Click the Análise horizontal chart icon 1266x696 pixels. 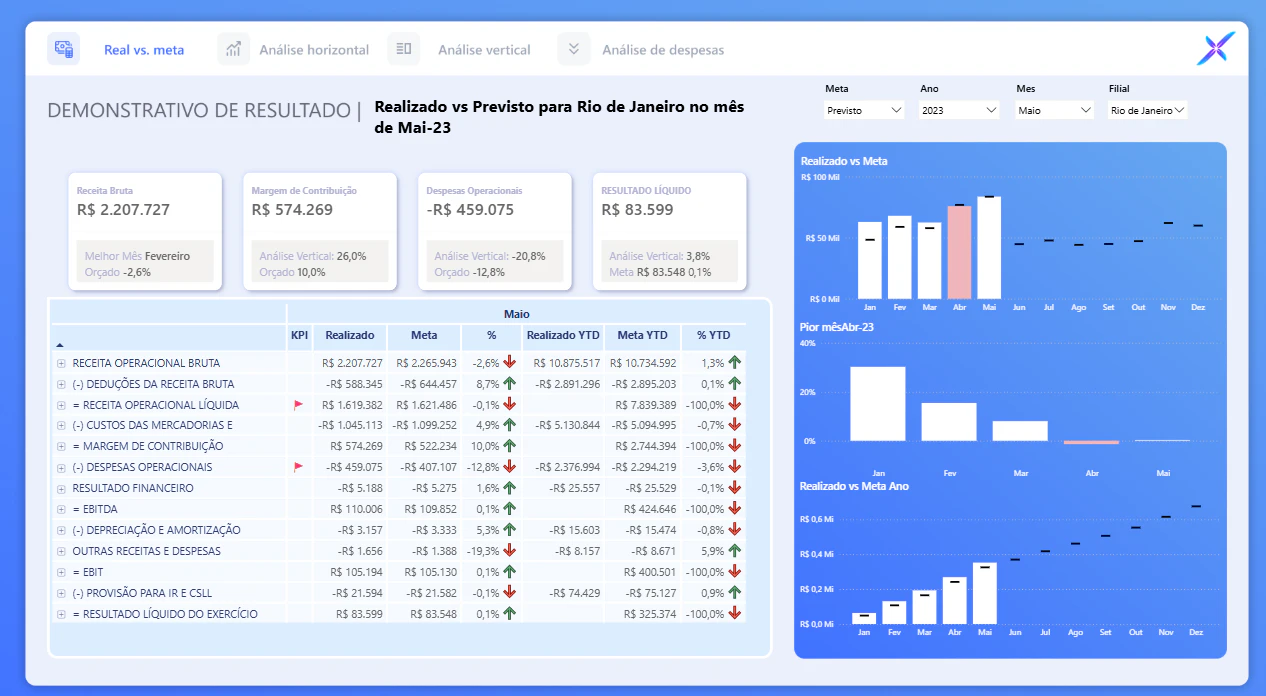pos(234,48)
